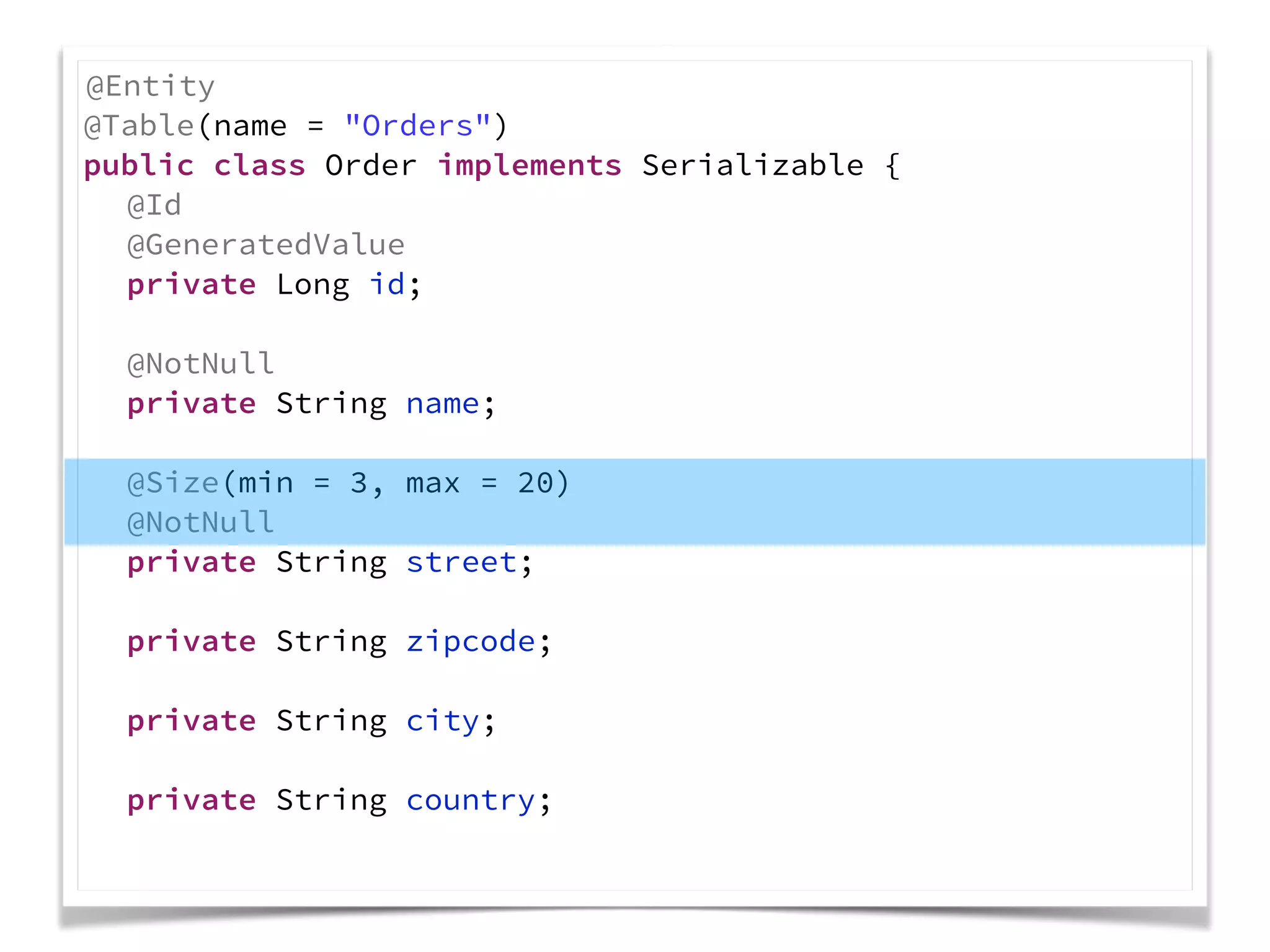The width and height of the screenshot is (1270, 952).
Task: Click the min = 3 parameter
Action: pyautogui.click(x=303, y=483)
